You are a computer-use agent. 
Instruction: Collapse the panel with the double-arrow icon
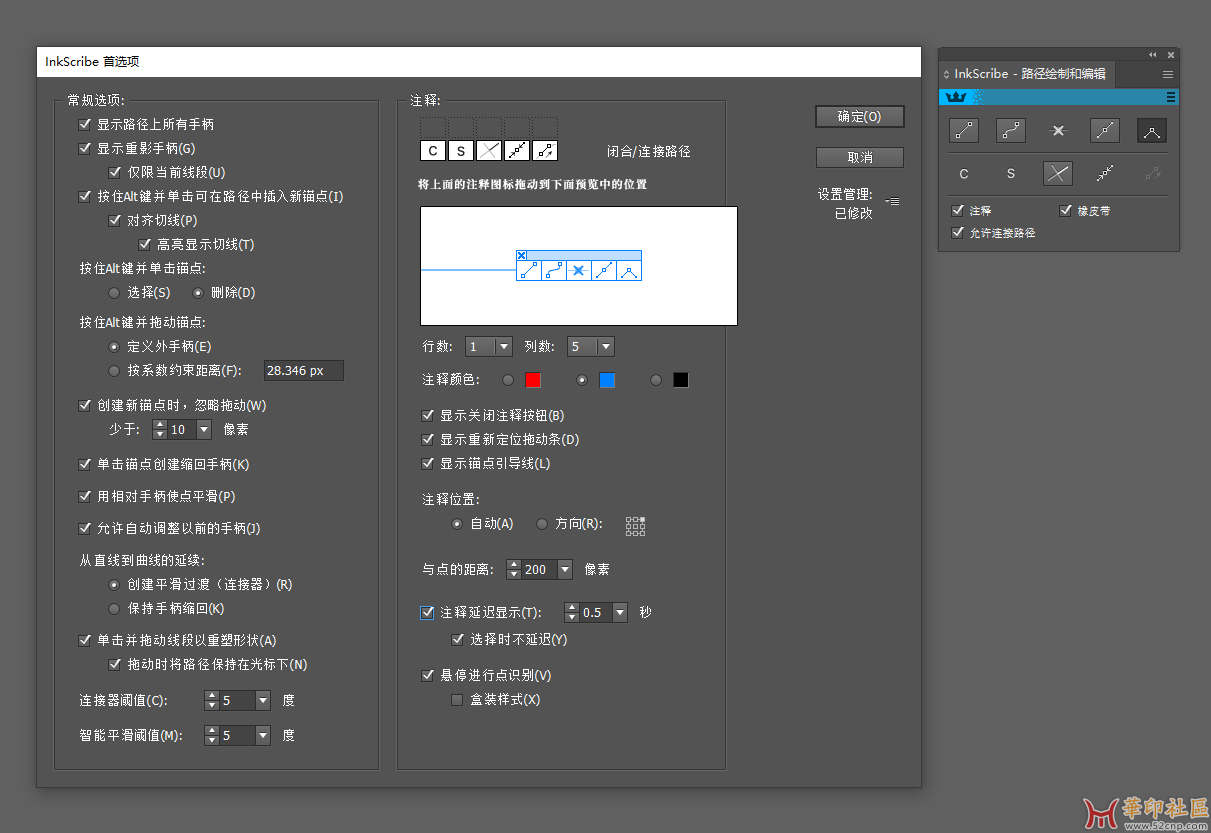[1152, 54]
